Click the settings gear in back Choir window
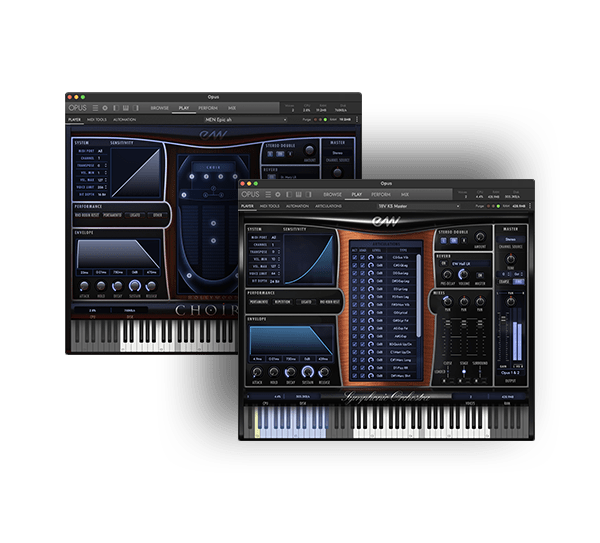This screenshot has width=600, height=543. point(103,107)
